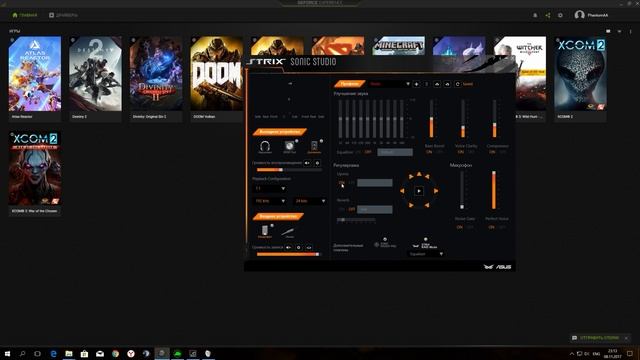
Task: Click the right surround speaker arrow
Action: (x=436, y=191)
